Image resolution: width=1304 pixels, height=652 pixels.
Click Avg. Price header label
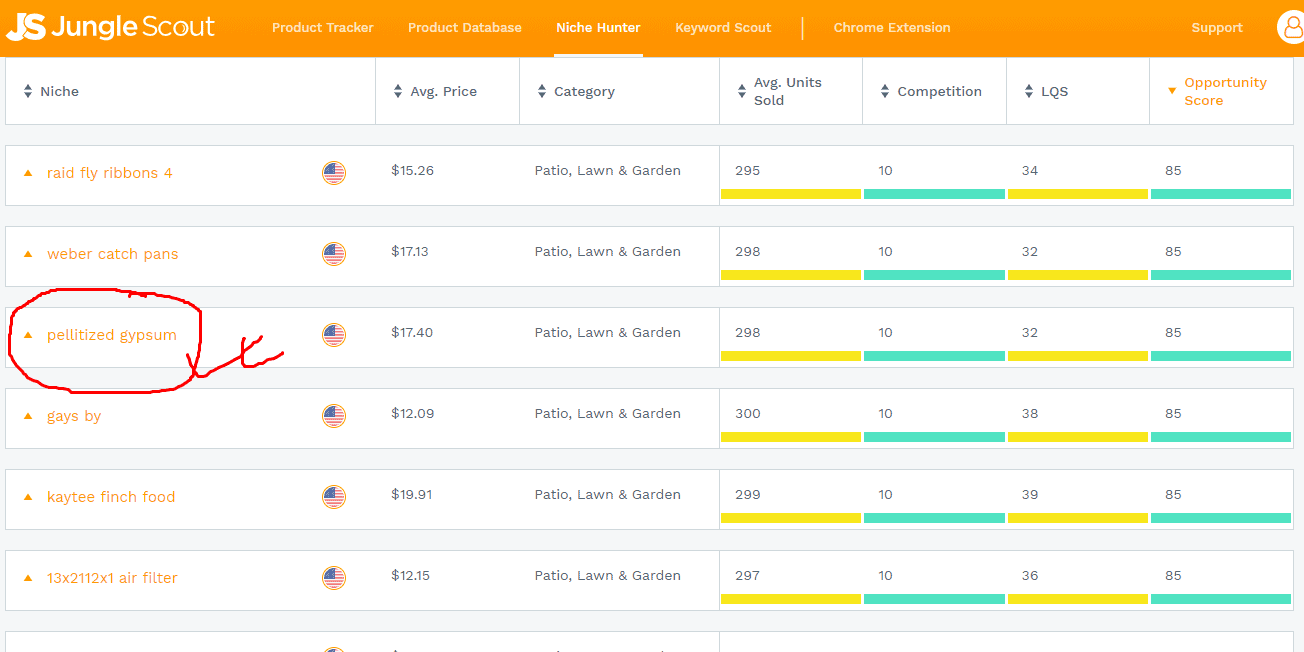pyautogui.click(x=444, y=91)
